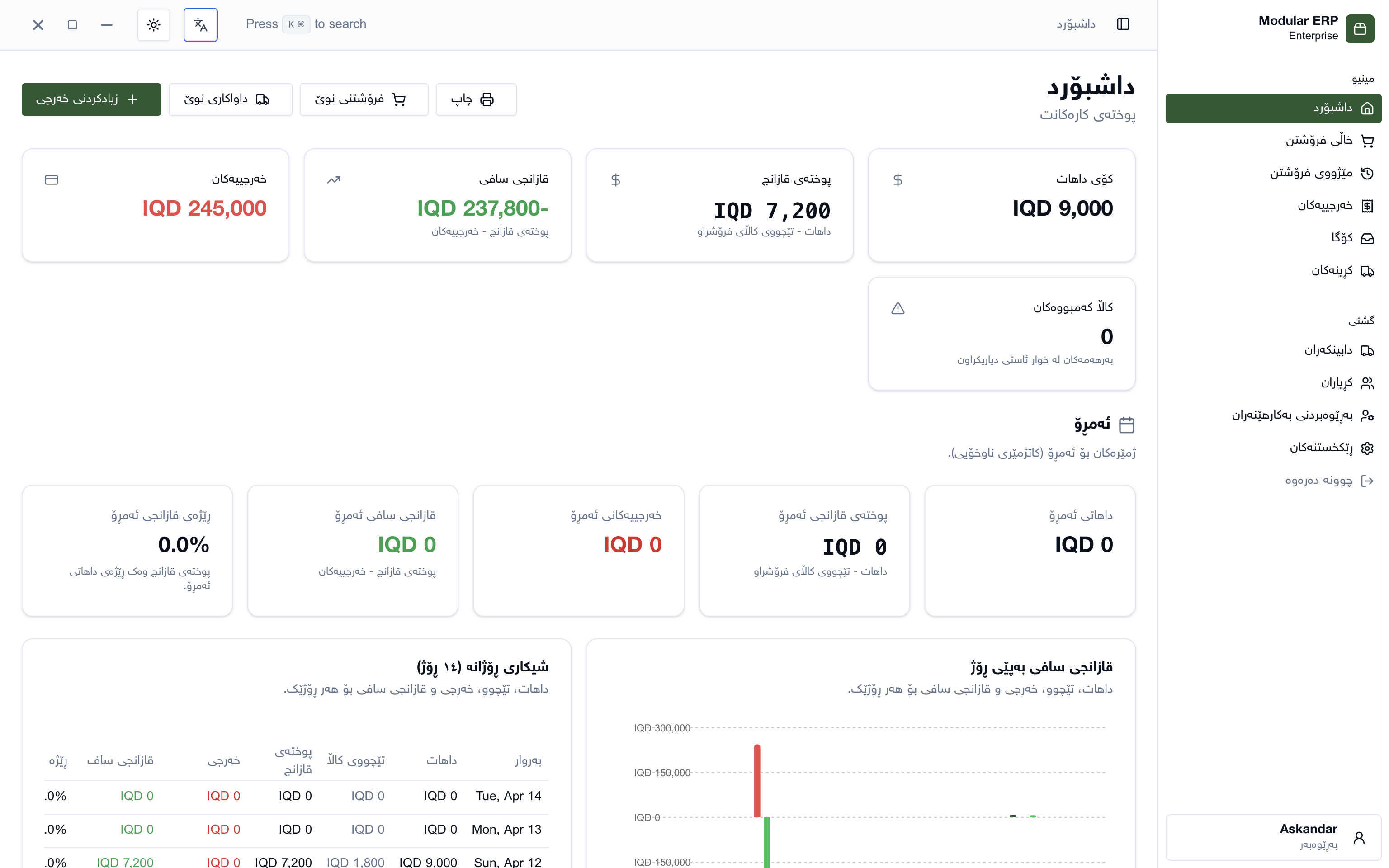Click the داواکاری نوێ new order button
1389x868 pixels.
[230, 99]
